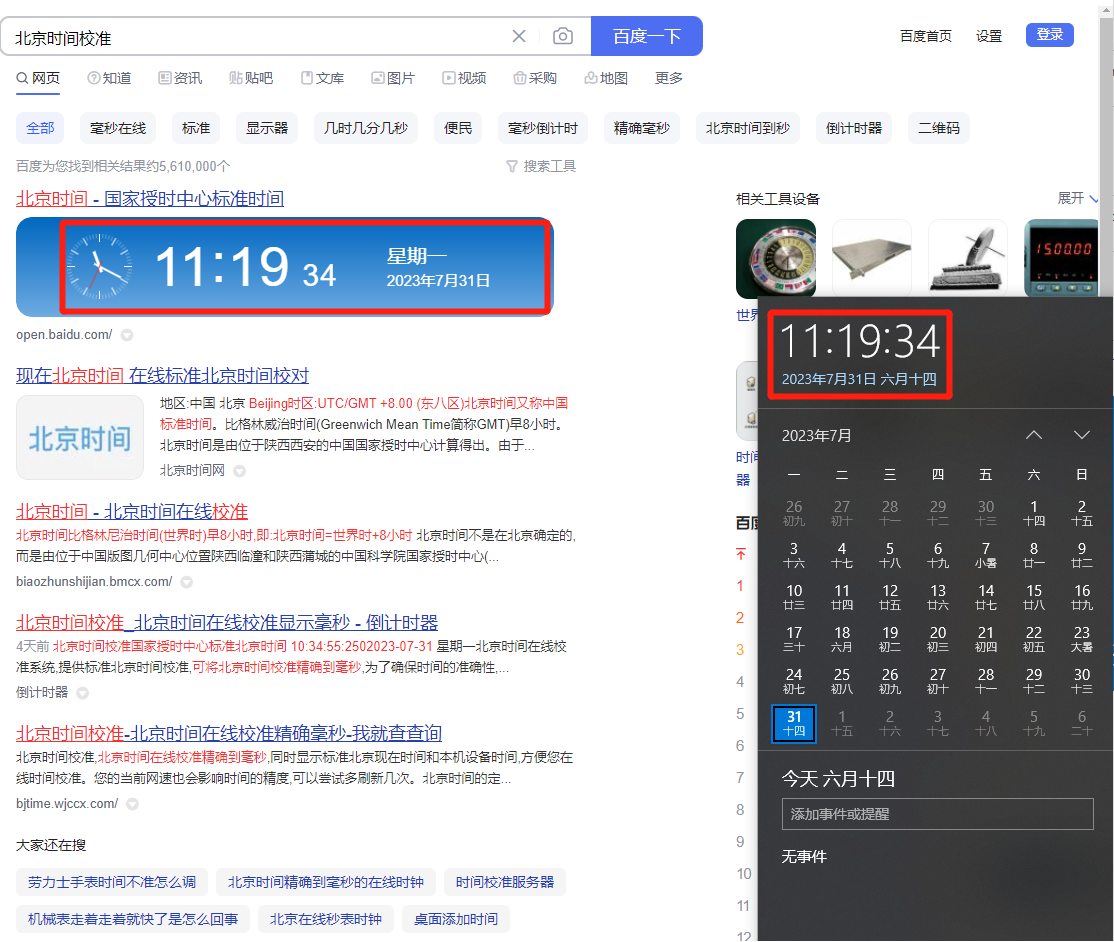Viewport: 1114px width, 942px height.
Task: Clear search text with the X icon
Action: click(519, 37)
